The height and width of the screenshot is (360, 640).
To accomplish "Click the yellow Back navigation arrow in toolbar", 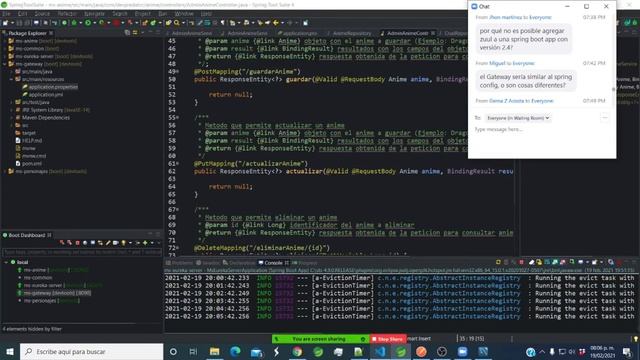I will [276, 23].
